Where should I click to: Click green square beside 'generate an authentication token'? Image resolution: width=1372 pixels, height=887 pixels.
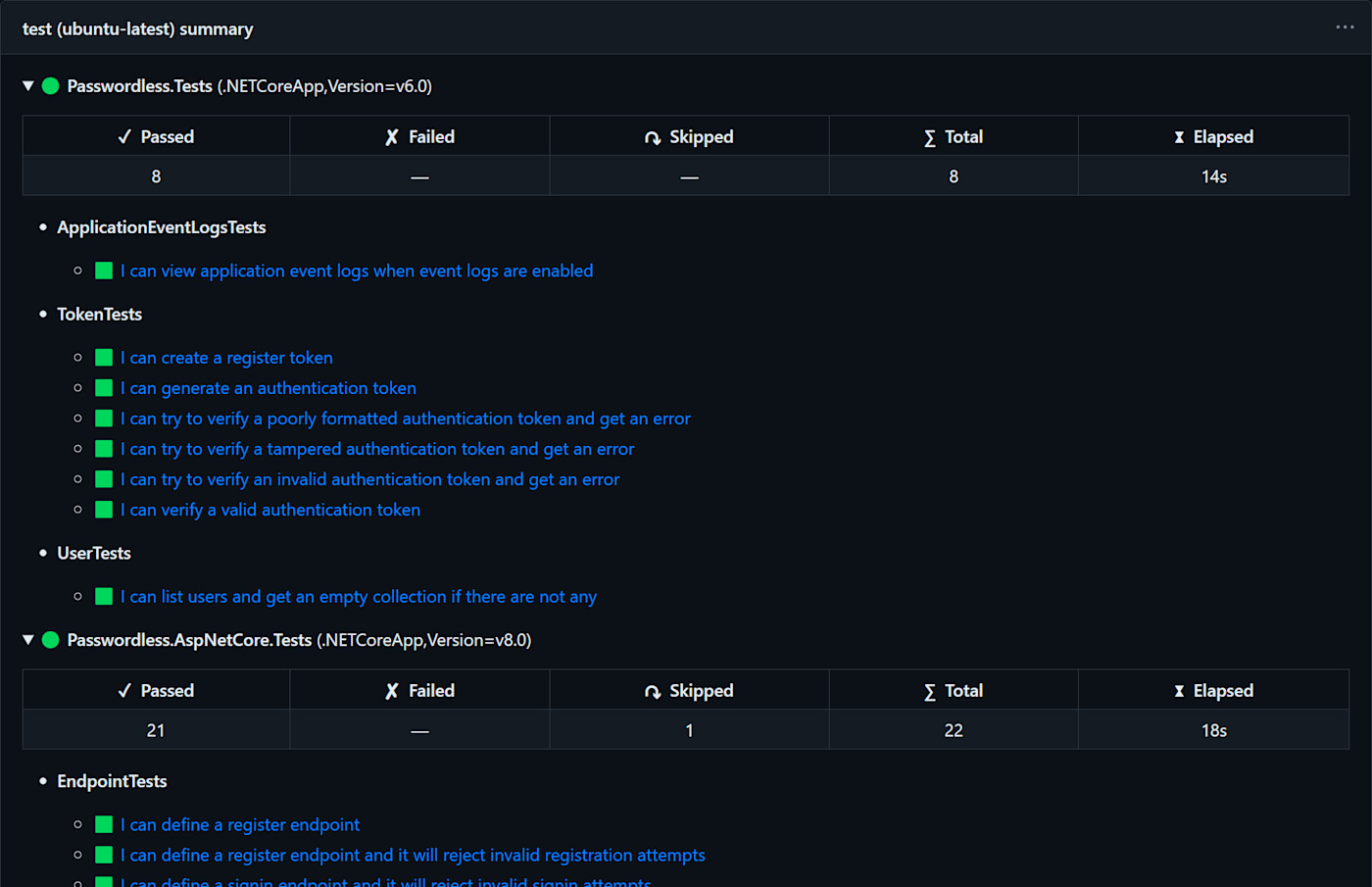(104, 388)
